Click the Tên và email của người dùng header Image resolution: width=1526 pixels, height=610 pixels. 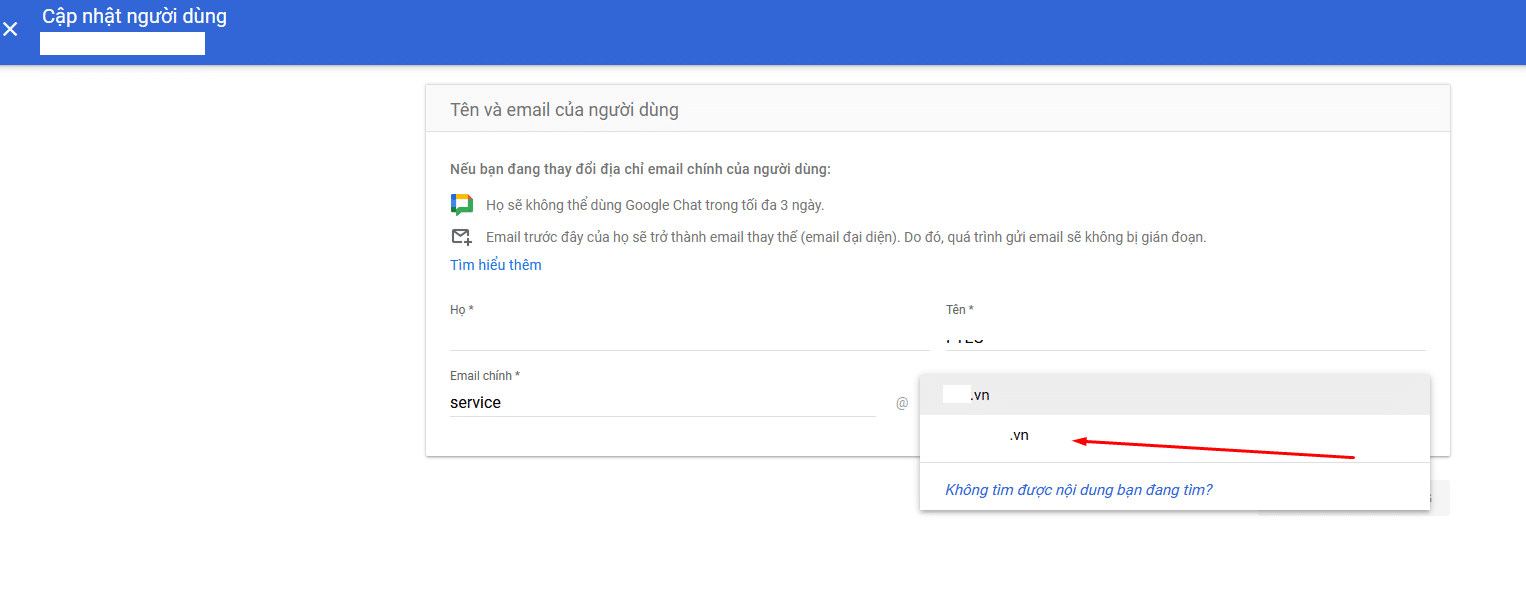pos(564,110)
